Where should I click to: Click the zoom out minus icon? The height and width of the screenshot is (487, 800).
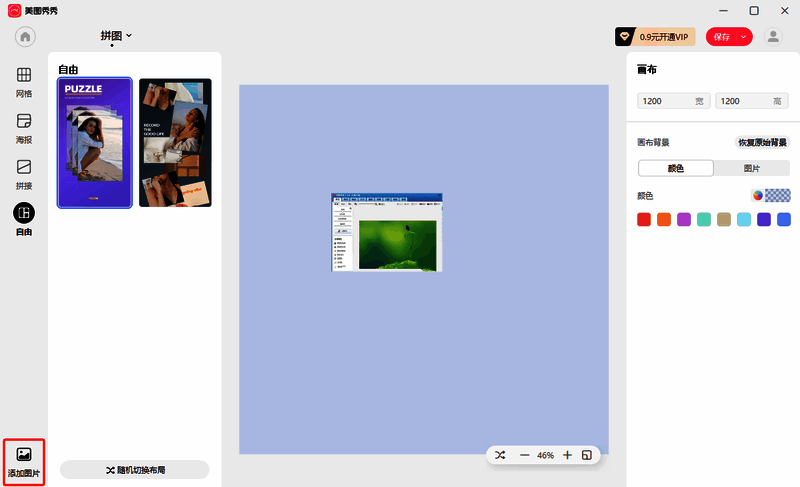[524, 455]
